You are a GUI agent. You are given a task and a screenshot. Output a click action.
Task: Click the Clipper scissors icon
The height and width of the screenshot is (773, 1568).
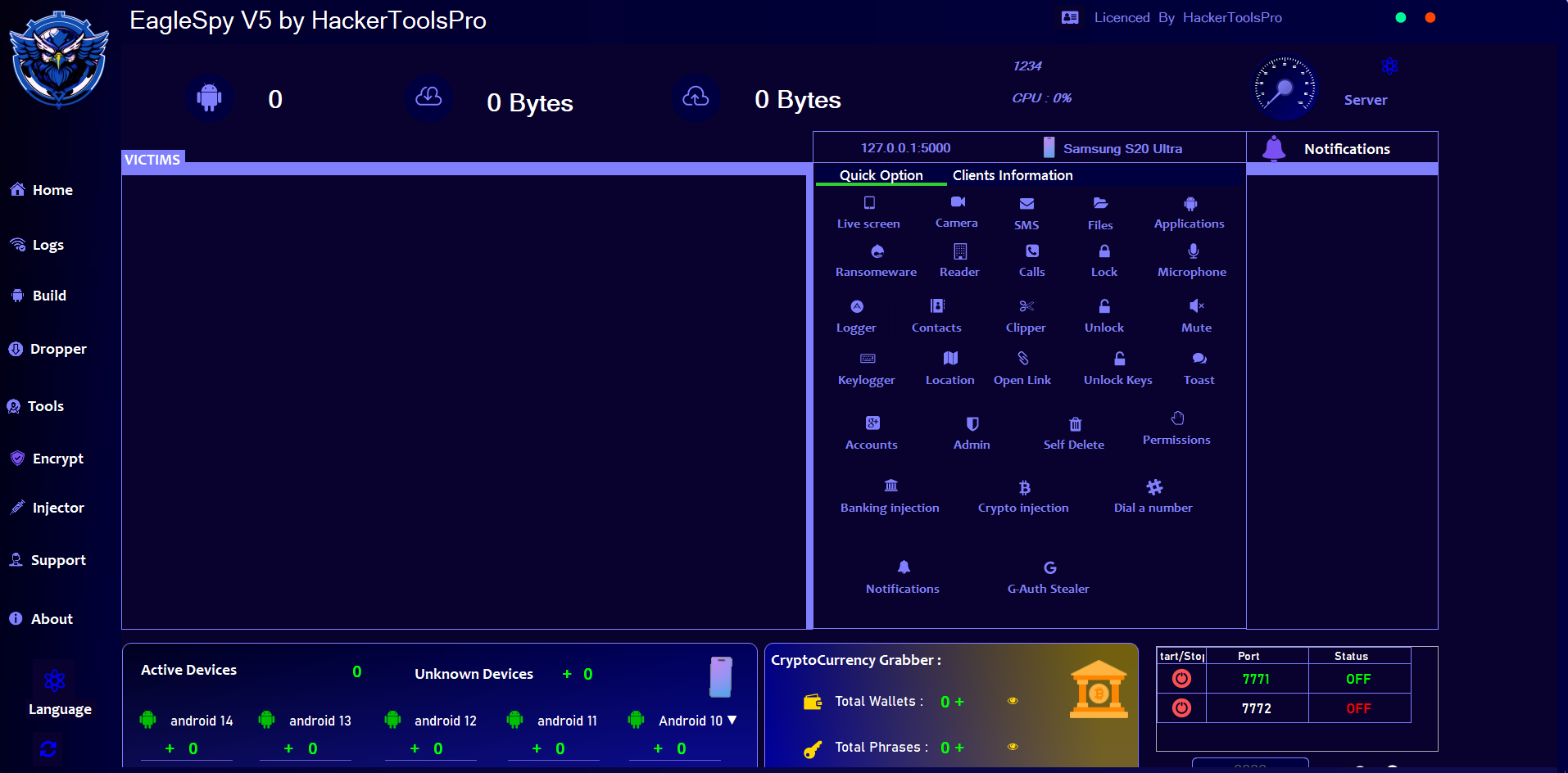pos(1026,306)
